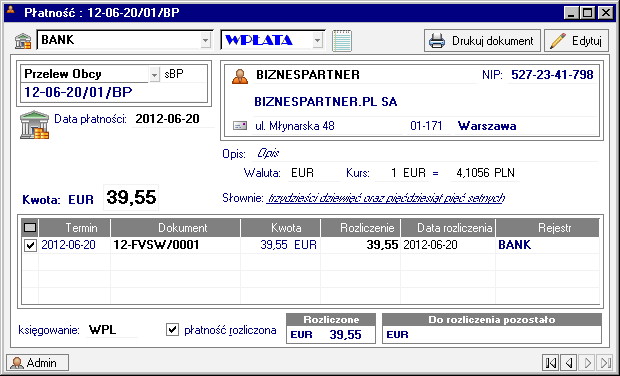Click the sBP series code field
The height and width of the screenshot is (376, 620).
(x=184, y=74)
